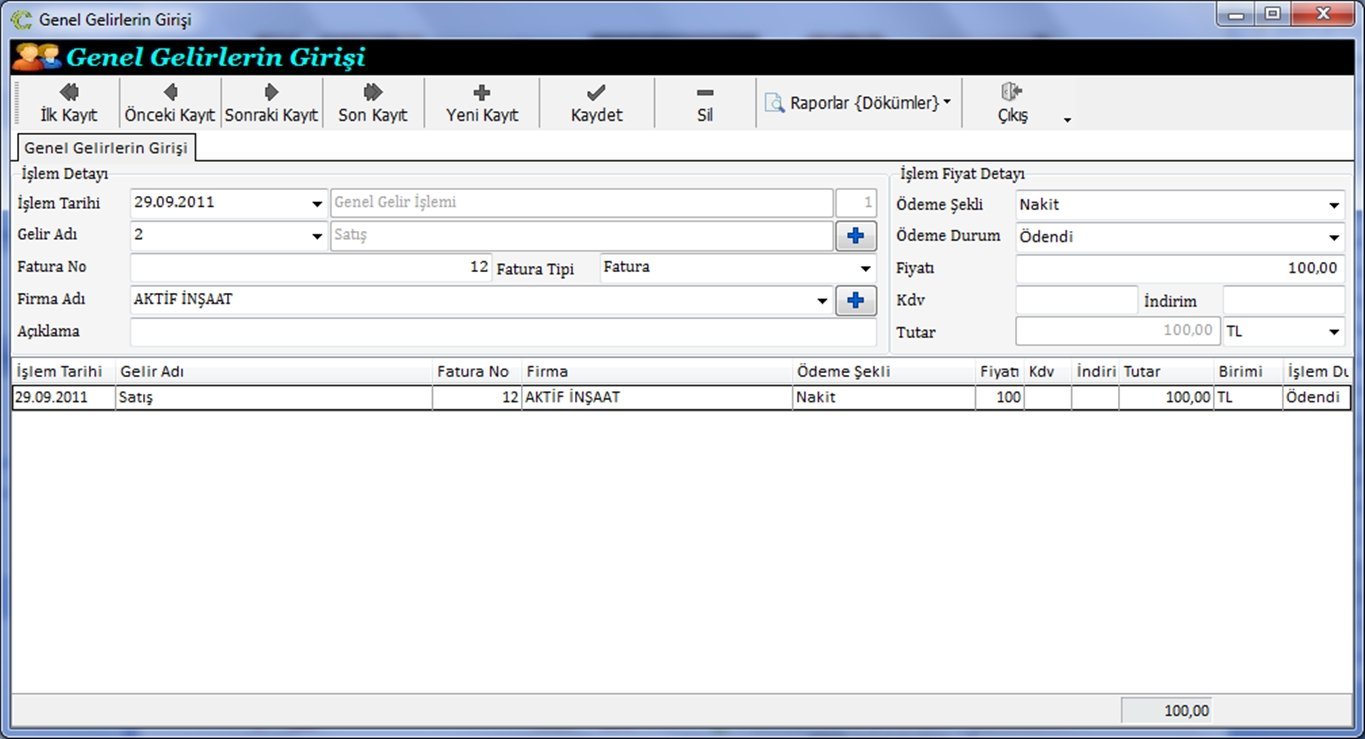Screen dimensions: 1365x739
Task: Select the Genel Gelirlerin Girişi tab
Action: click(106, 148)
